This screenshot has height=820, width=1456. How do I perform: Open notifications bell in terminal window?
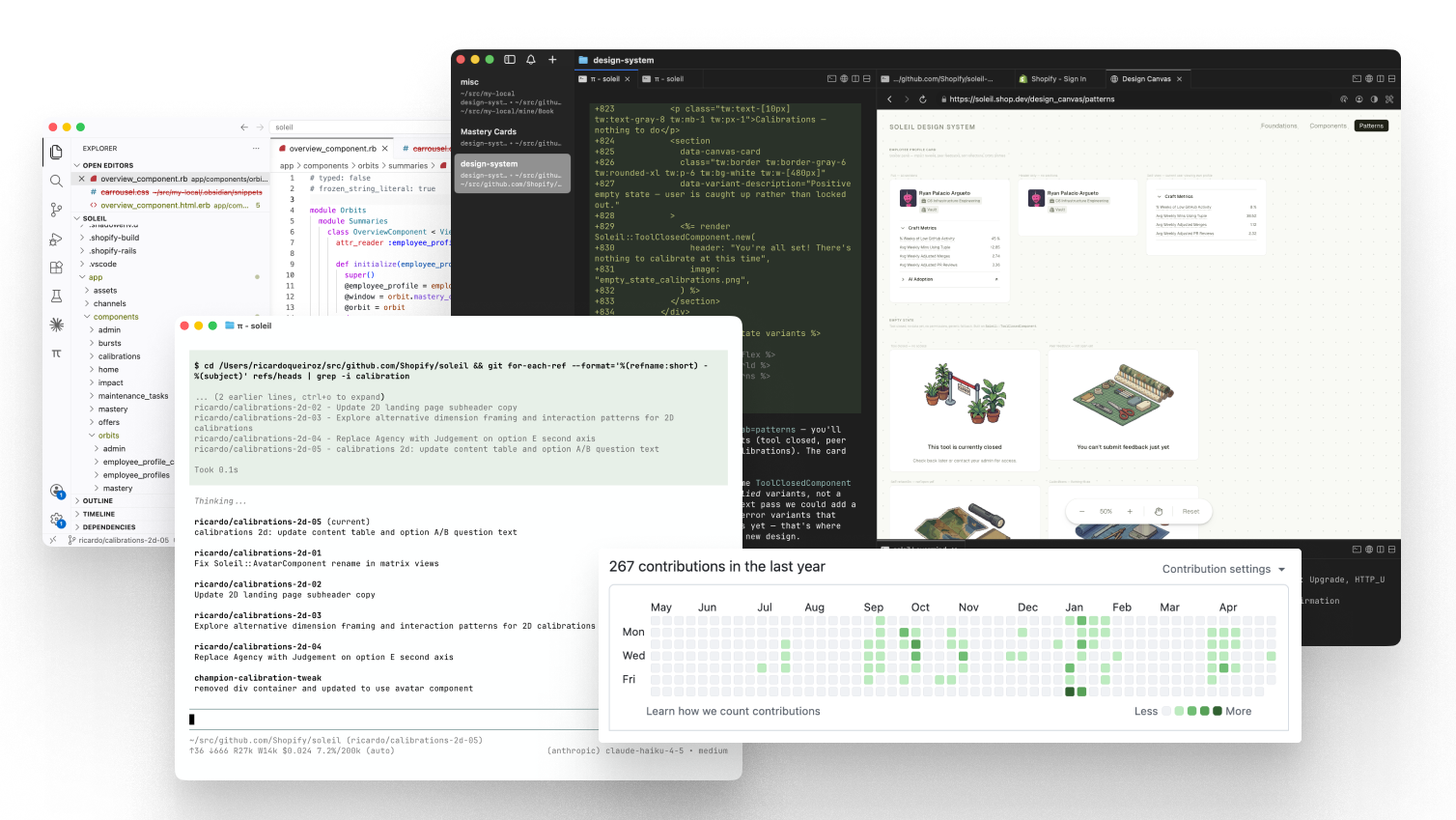click(531, 60)
